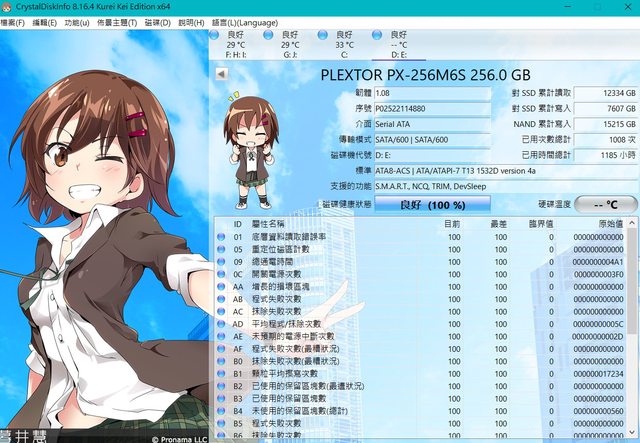Click the 目前 column header
The image size is (640, 443).
[452, 224]
